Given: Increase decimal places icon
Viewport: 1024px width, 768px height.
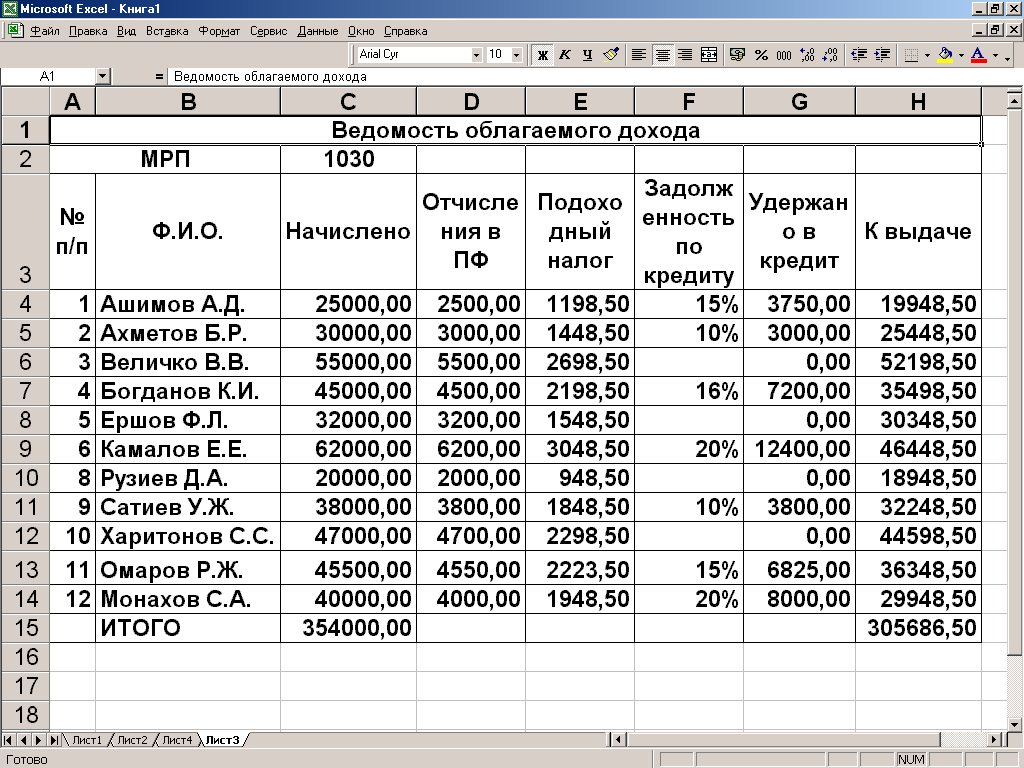Looking at the screenshot, I should (807, 55).
